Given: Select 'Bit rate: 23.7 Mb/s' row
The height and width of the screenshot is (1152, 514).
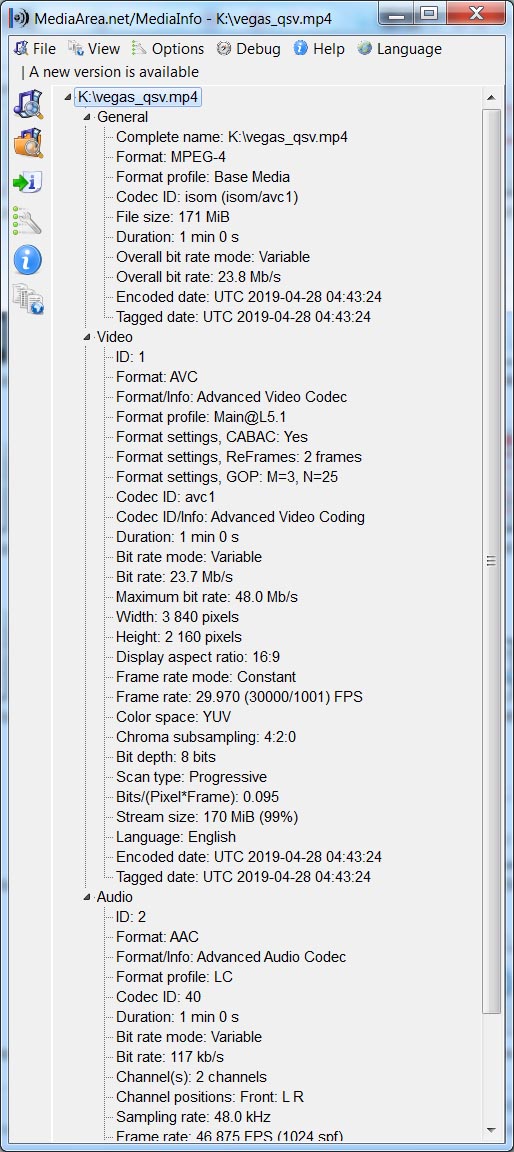Looking at the screenshot, I should (x=175, y=577).
